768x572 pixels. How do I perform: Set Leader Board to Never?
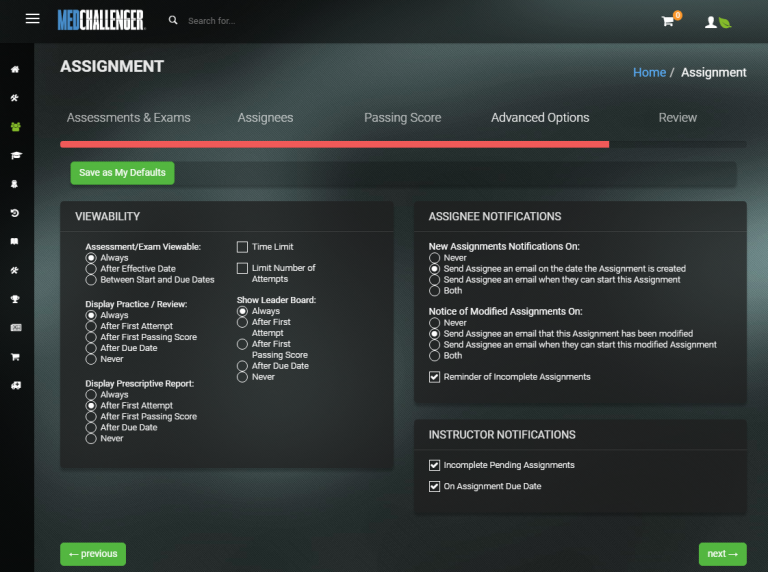click(242, 377)
